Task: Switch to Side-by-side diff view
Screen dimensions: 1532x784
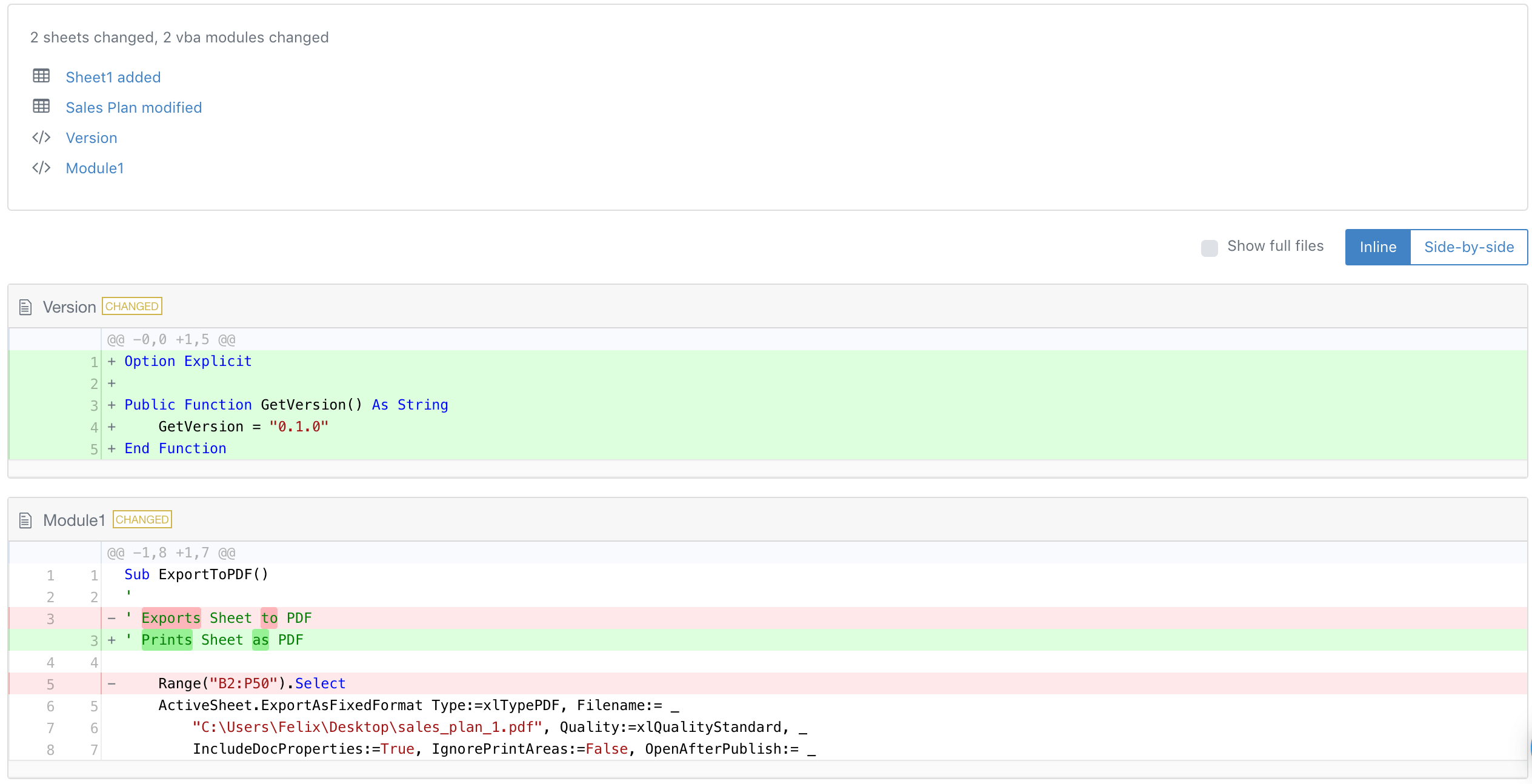Action: coord(1468,247)
